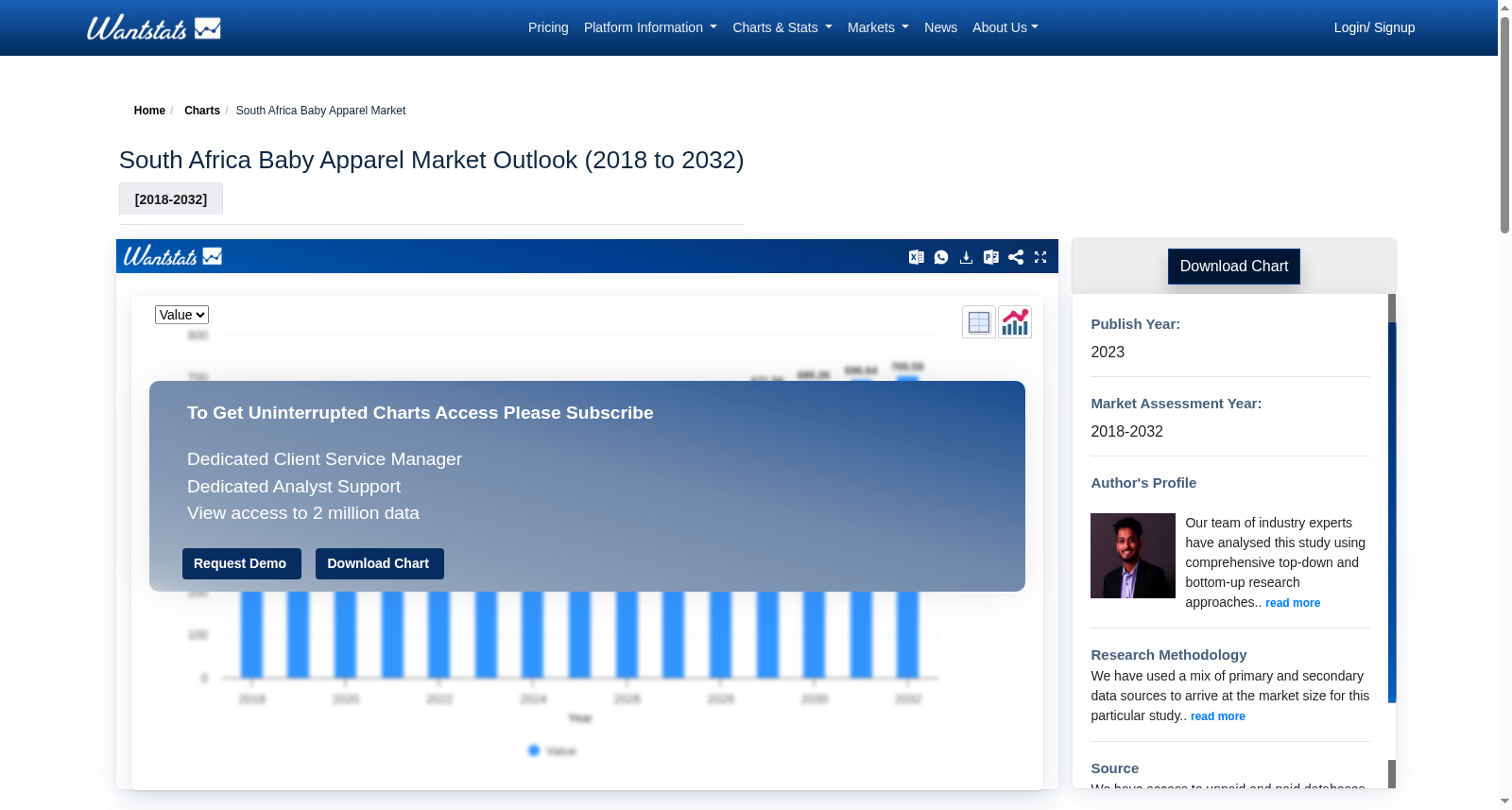
Task: Open the Pricing page
Action: tap(548, 27)
